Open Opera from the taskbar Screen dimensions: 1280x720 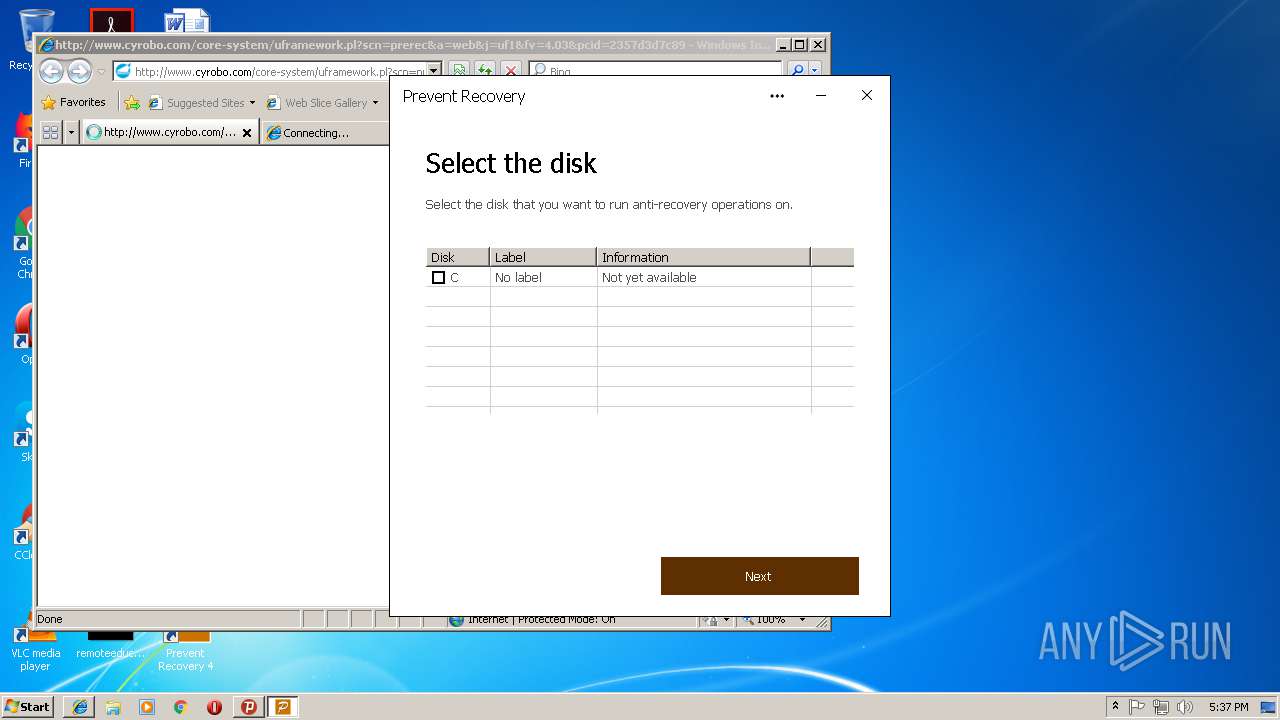(215, 706)
